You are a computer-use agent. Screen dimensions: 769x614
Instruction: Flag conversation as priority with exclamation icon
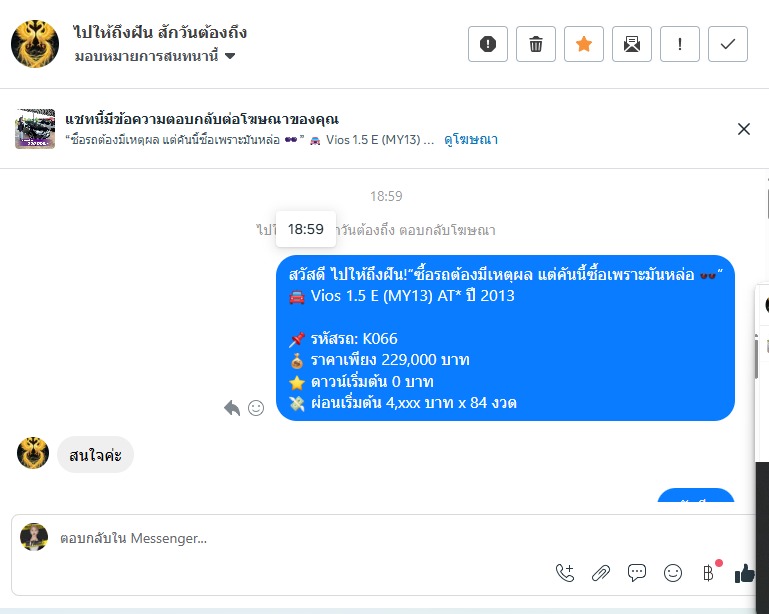click(x=680, y=44)
